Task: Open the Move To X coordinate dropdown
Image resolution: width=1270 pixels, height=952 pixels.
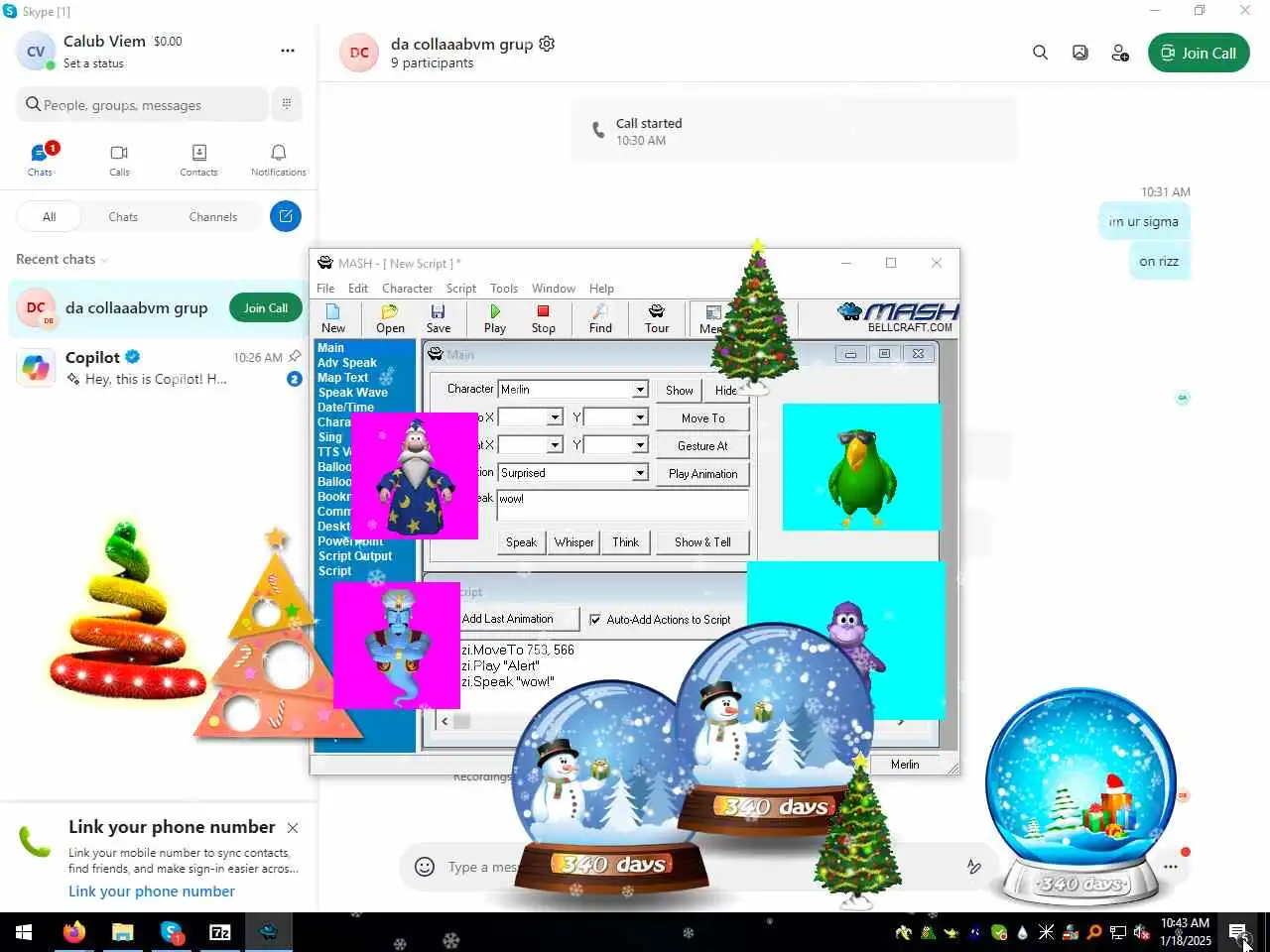Action: pos(555,417)
